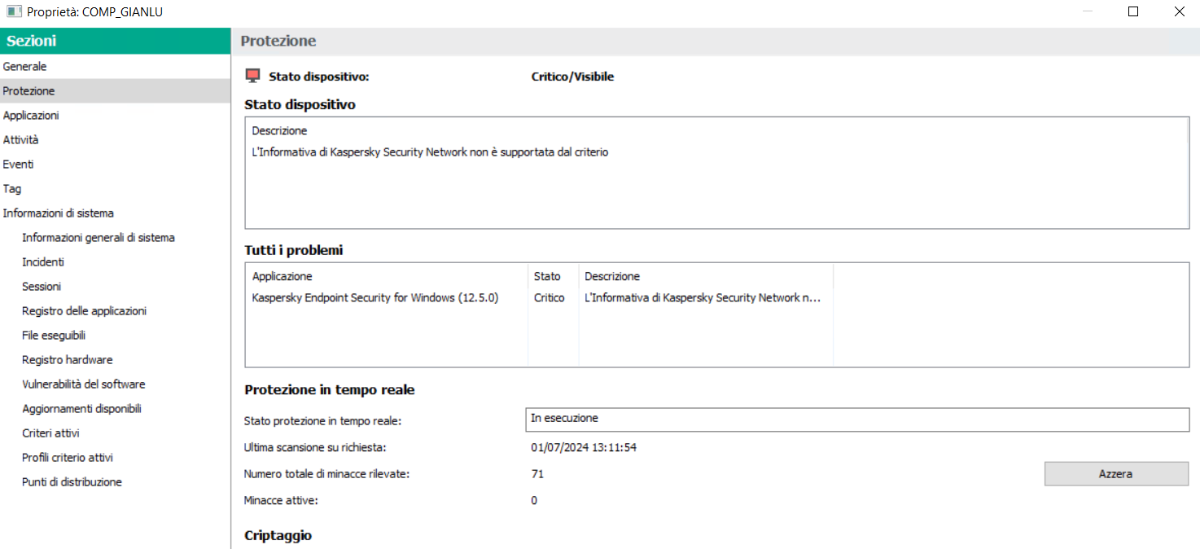
Task: Click the red device status monitor icon
Action: (253, 76)
